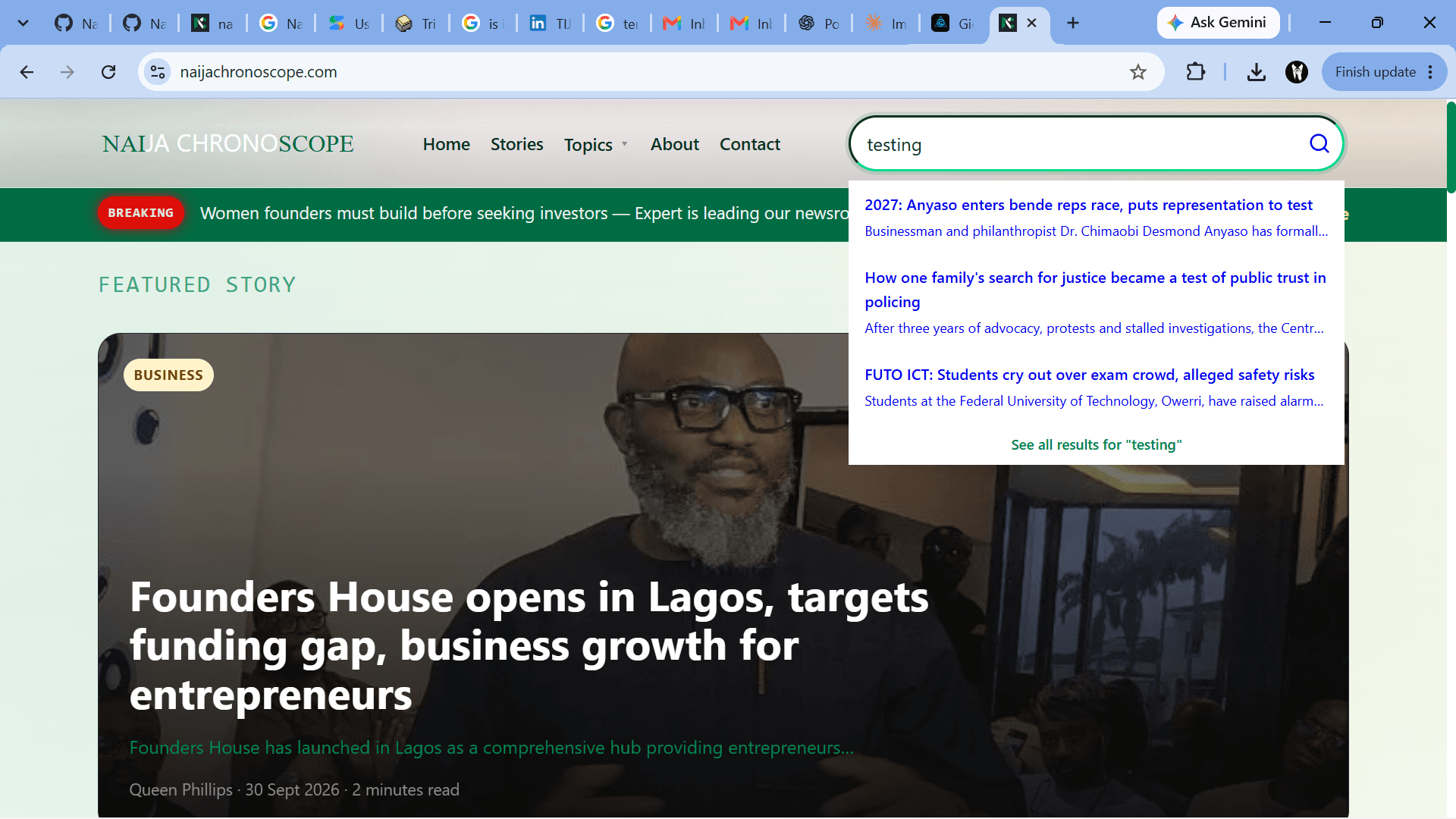Open the browser extensions puzzle icon
Screen dimensions: 1456x819
tap(1195, 72)
